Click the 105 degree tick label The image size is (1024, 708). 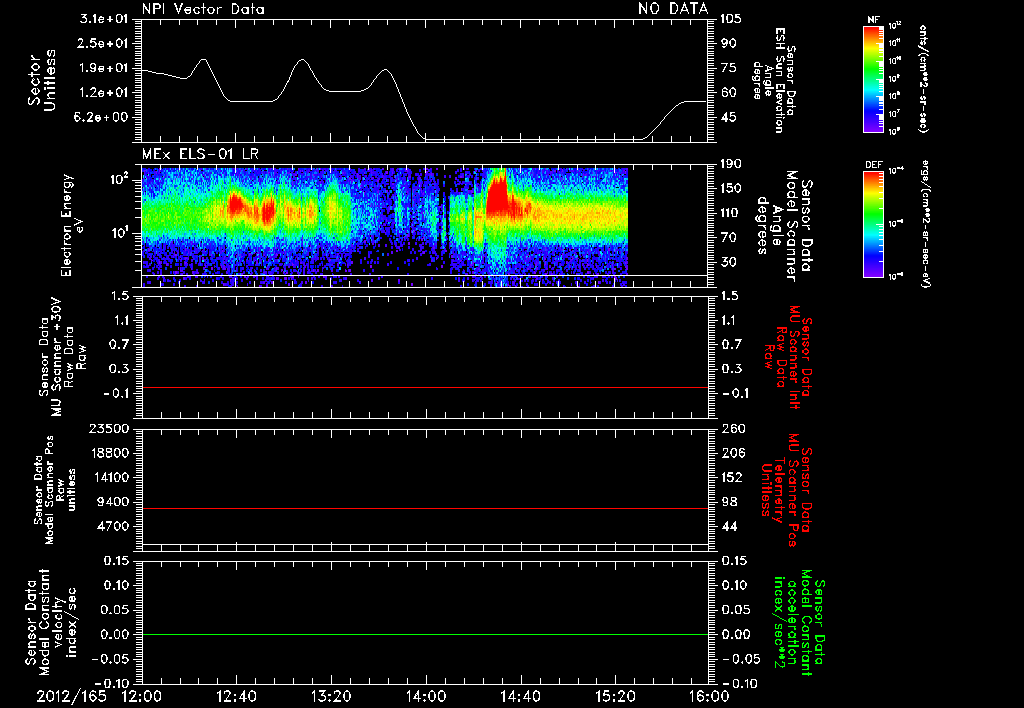731,19
